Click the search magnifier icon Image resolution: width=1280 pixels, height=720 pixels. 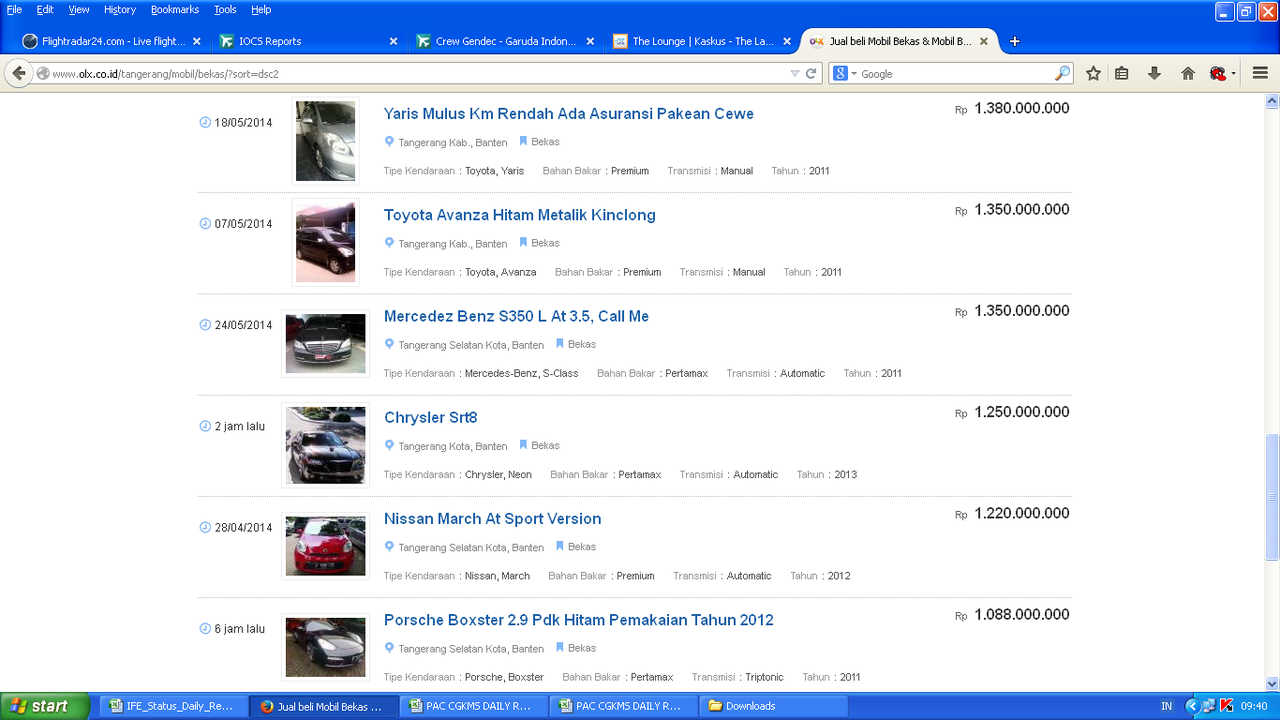coord(1061,73)
